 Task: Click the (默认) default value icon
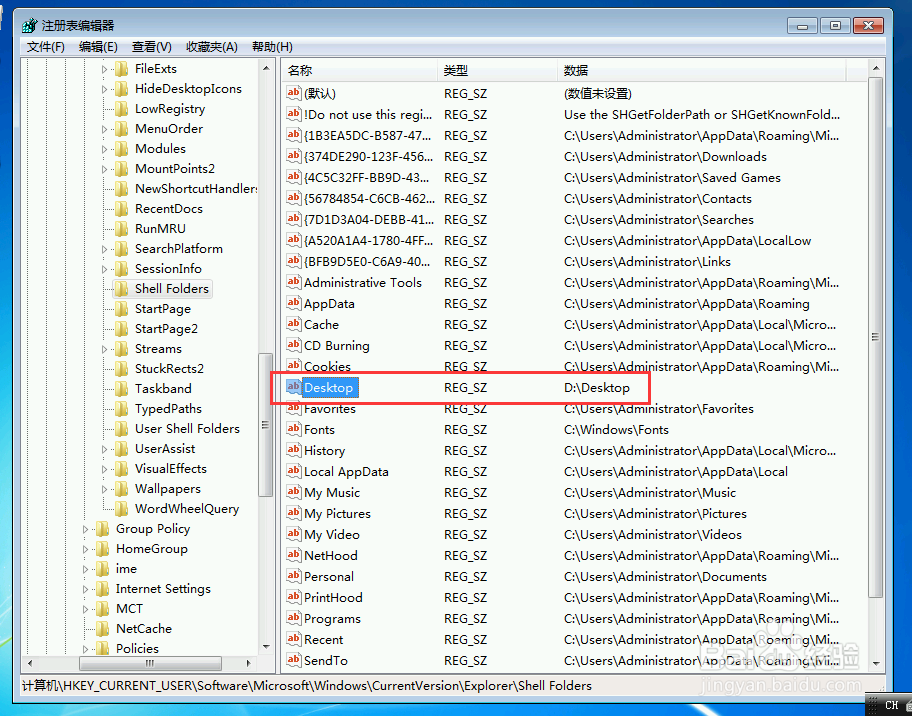293,93
